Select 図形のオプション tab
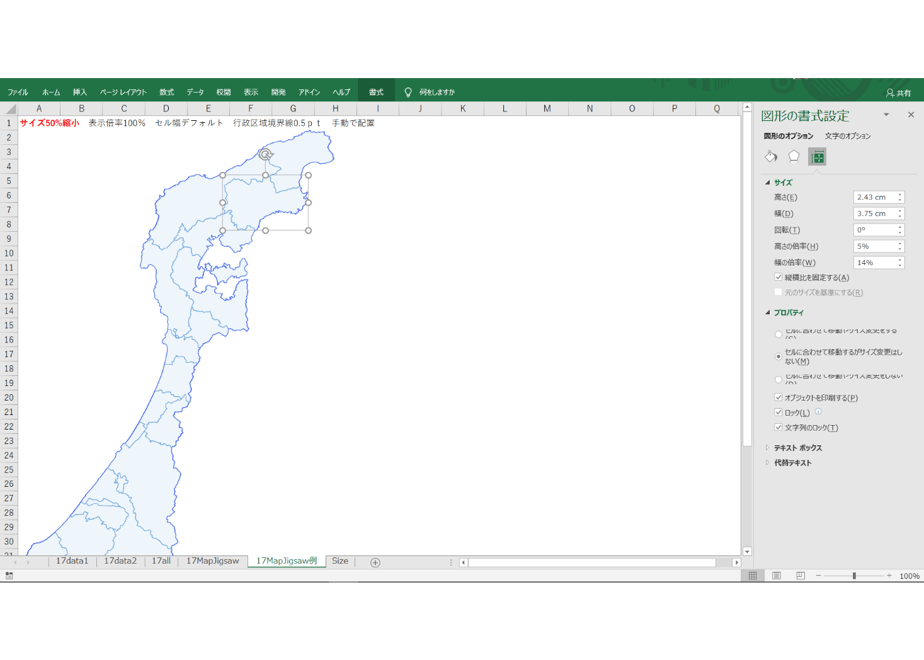This screenshot has height=660, width=924. (x=788, y=136)
